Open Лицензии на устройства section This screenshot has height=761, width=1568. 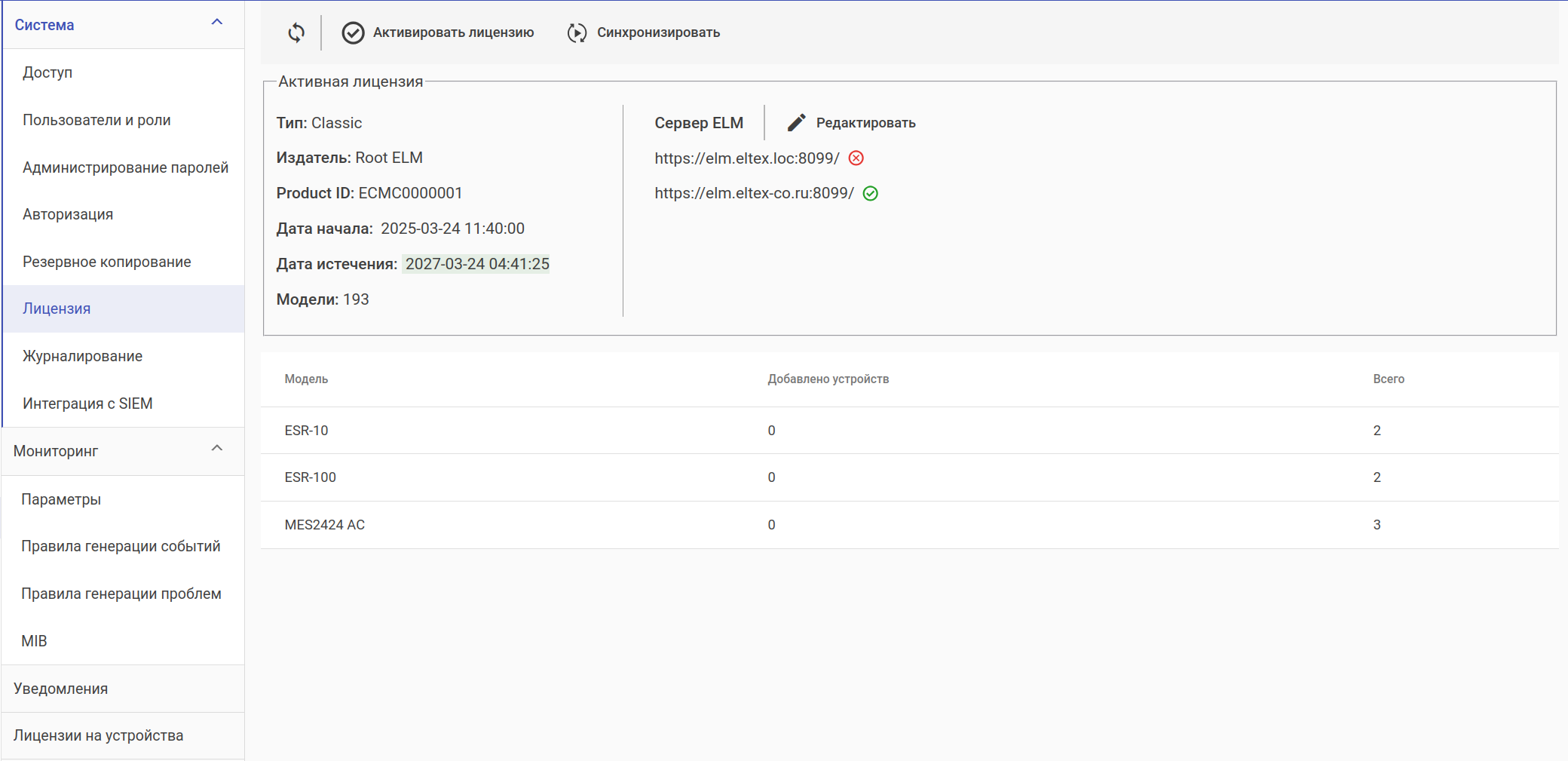98,735
